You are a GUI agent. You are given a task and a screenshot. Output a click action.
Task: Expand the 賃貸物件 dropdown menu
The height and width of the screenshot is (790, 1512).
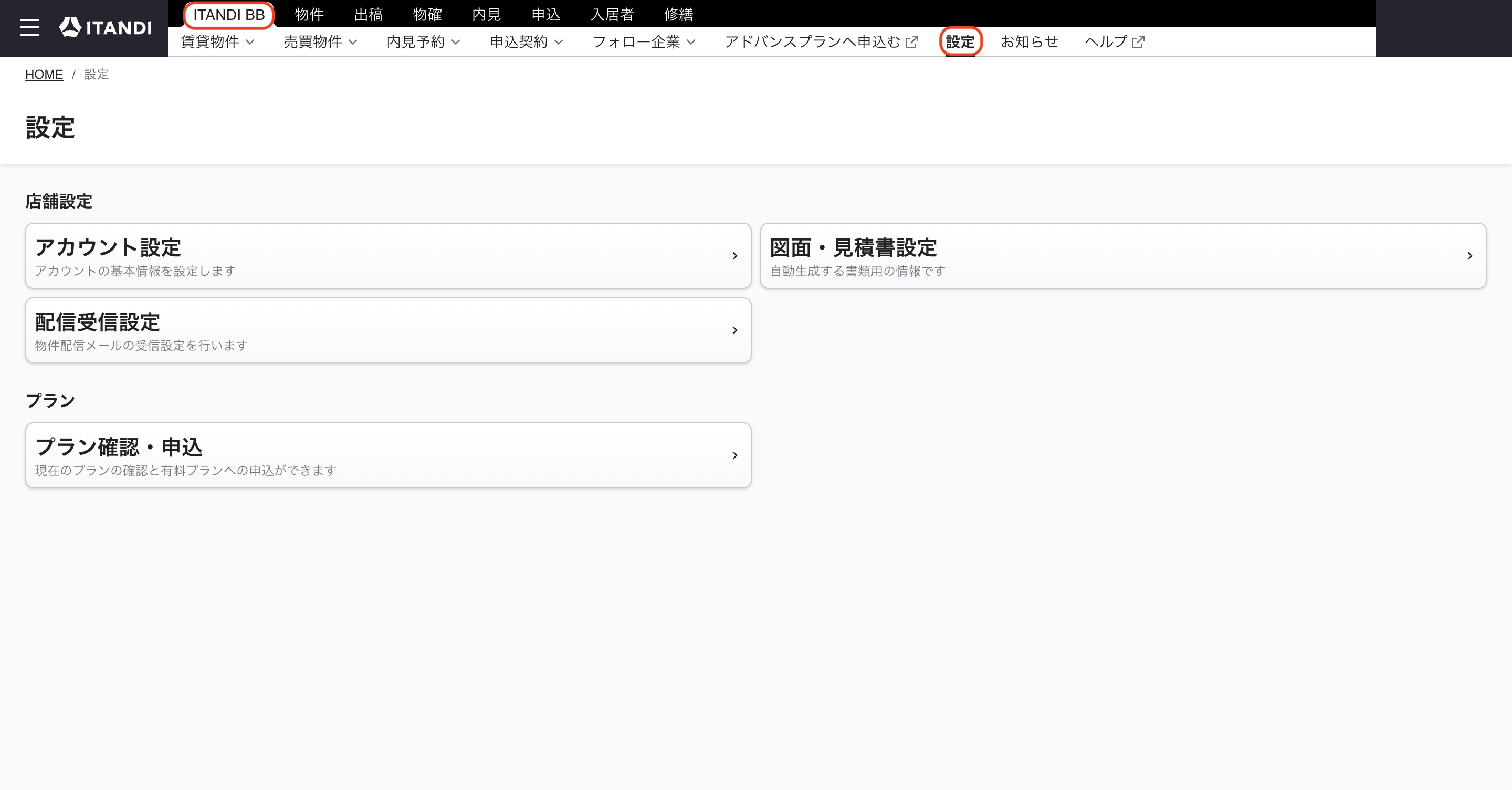(x=218, y=43)
